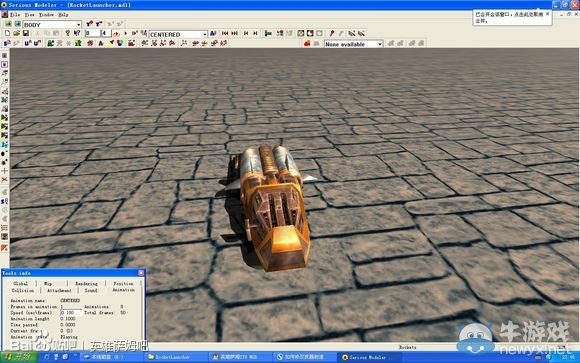Step to previous frame icon

(246, 34)
